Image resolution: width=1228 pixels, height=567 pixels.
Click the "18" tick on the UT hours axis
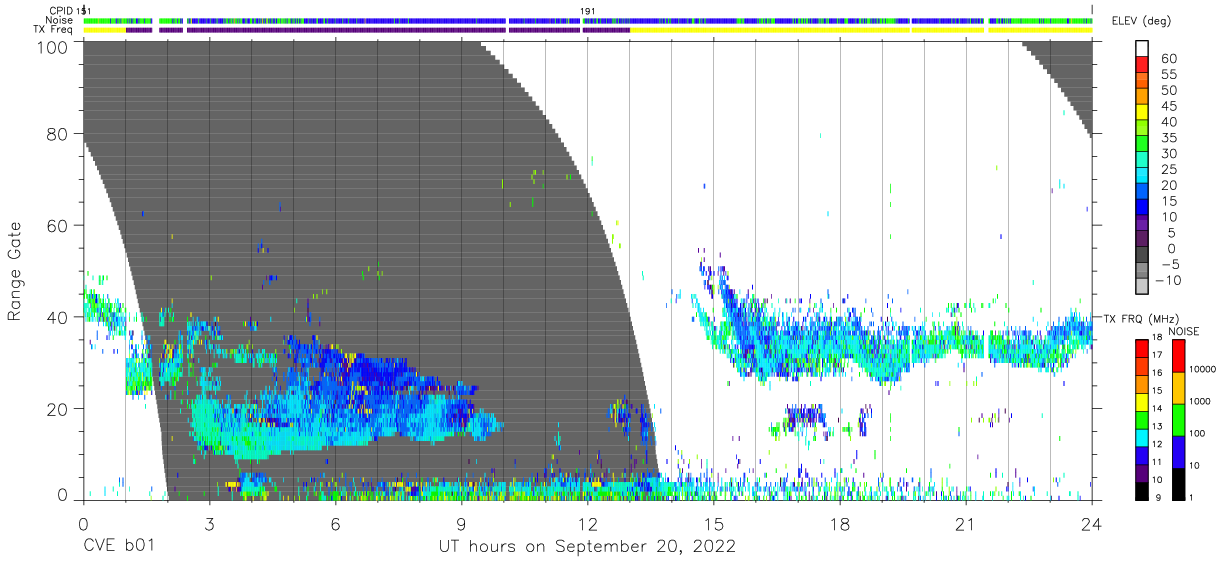tap(839, 524)
